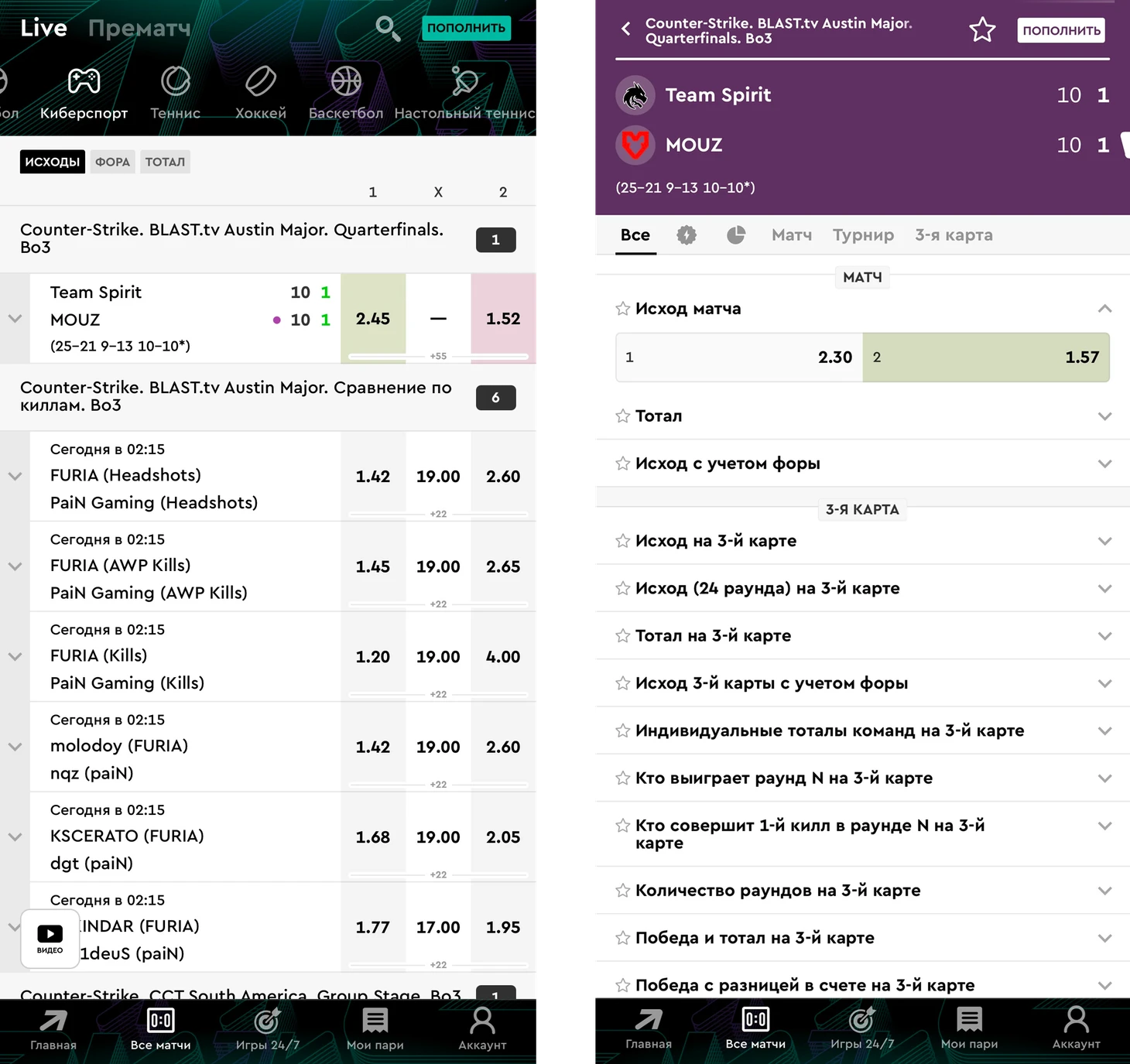The height and width of the screenshot is (1064, 1130).
Task: Bet on MOUZ at 1.57 odds
Action: click(x=986, y=358)
